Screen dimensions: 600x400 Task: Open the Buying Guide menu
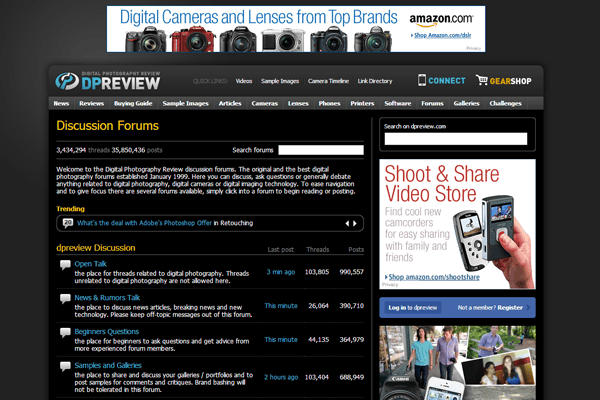[x=133, y=103]
